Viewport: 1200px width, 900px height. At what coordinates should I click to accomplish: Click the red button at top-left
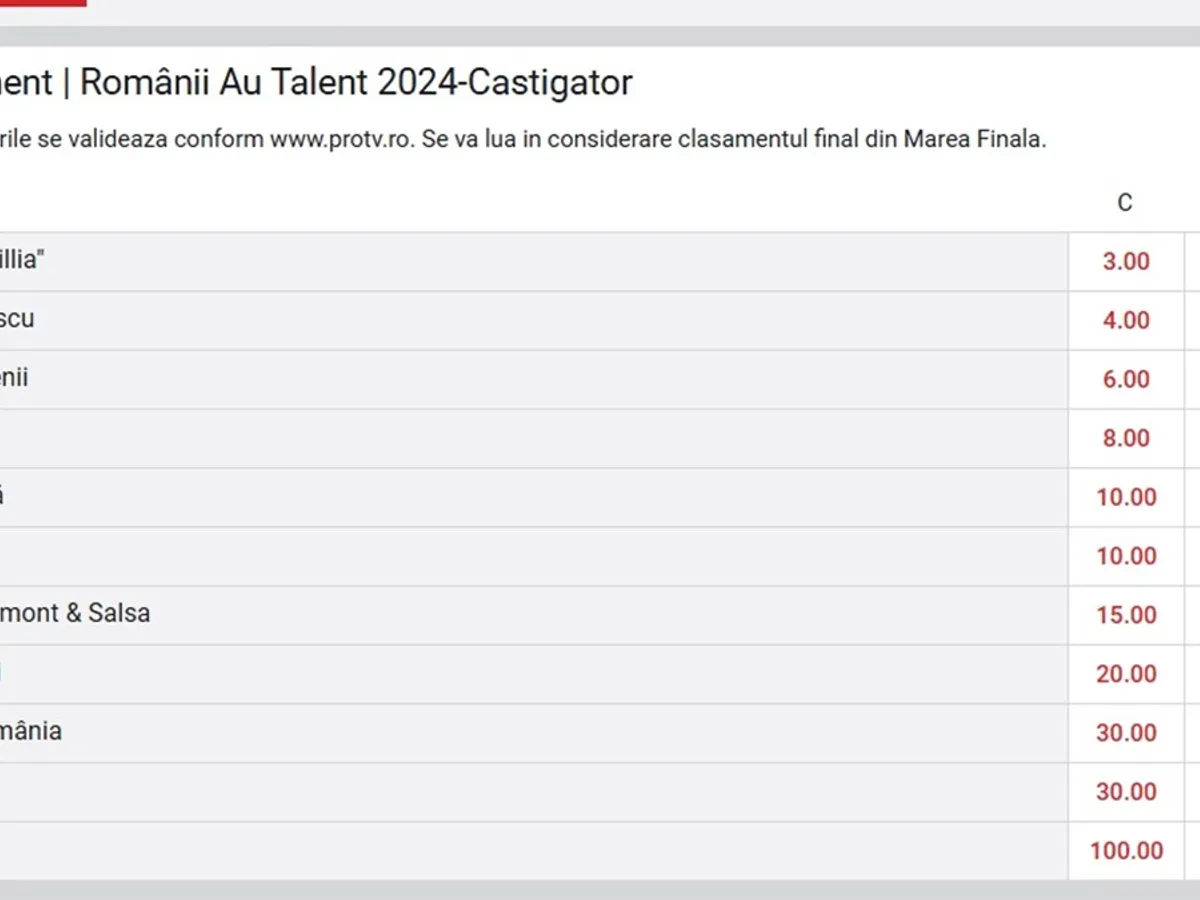[x=42, y=3]
